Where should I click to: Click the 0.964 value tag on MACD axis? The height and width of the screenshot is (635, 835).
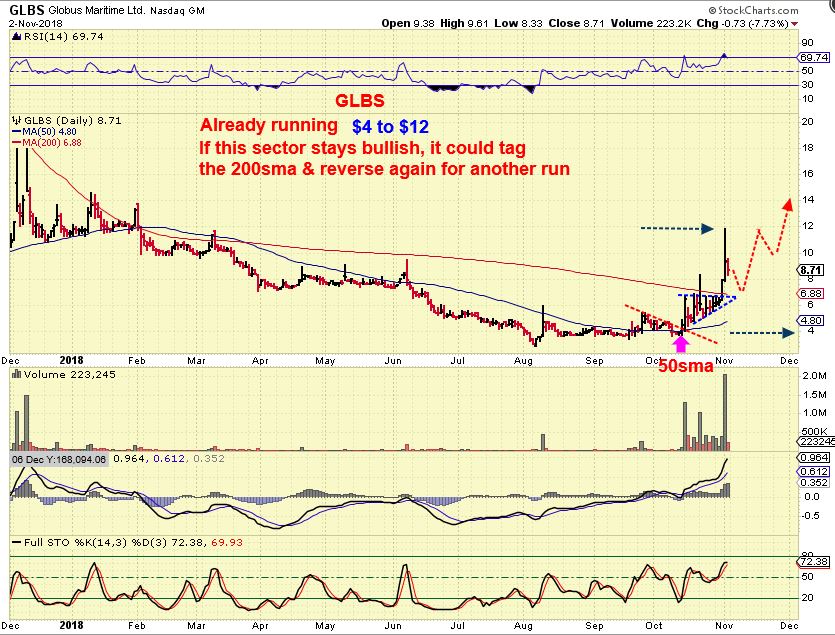(814, 458)
